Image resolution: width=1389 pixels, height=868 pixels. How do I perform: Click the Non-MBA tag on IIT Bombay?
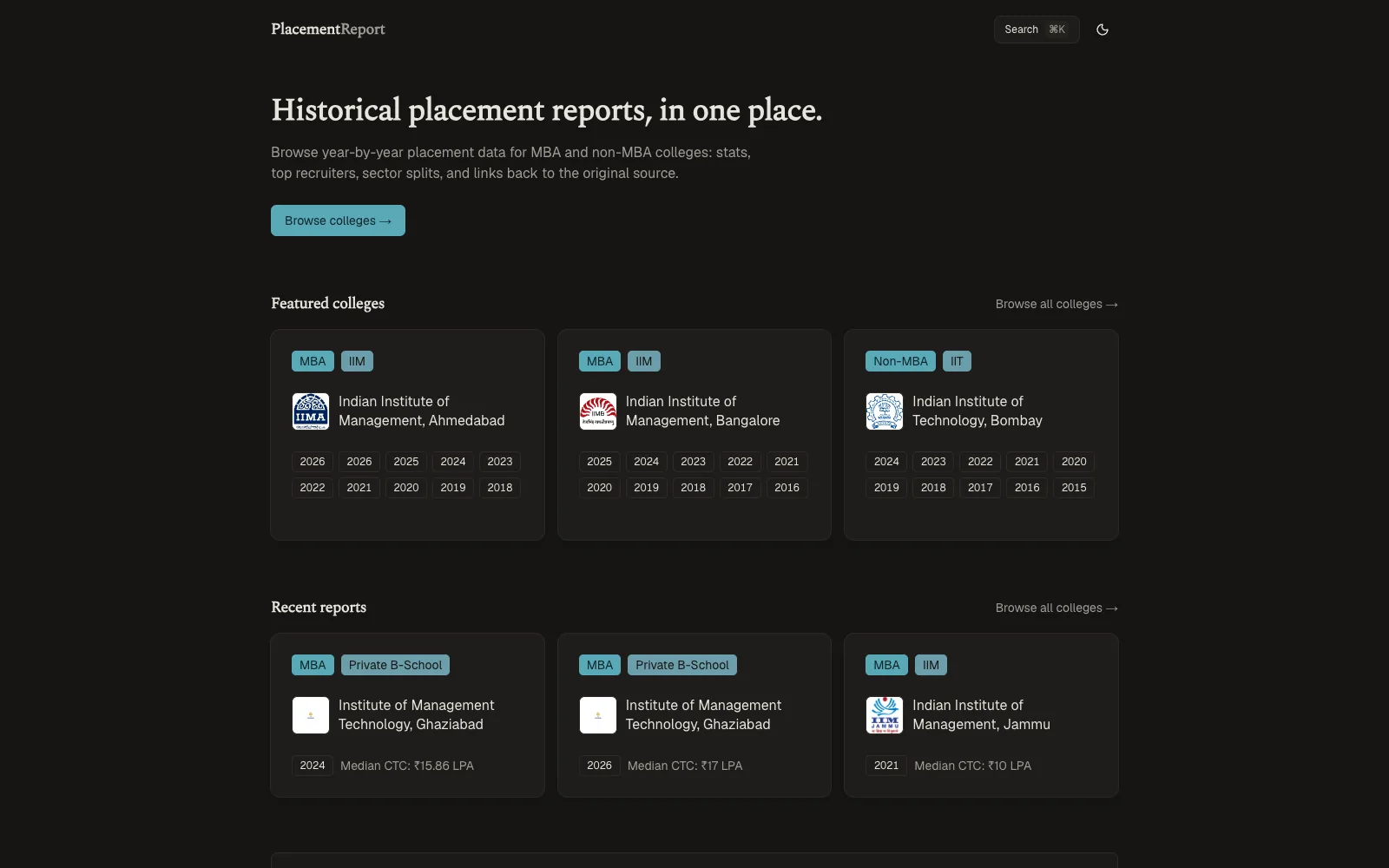pyautogui.click(x=900, y=361)
